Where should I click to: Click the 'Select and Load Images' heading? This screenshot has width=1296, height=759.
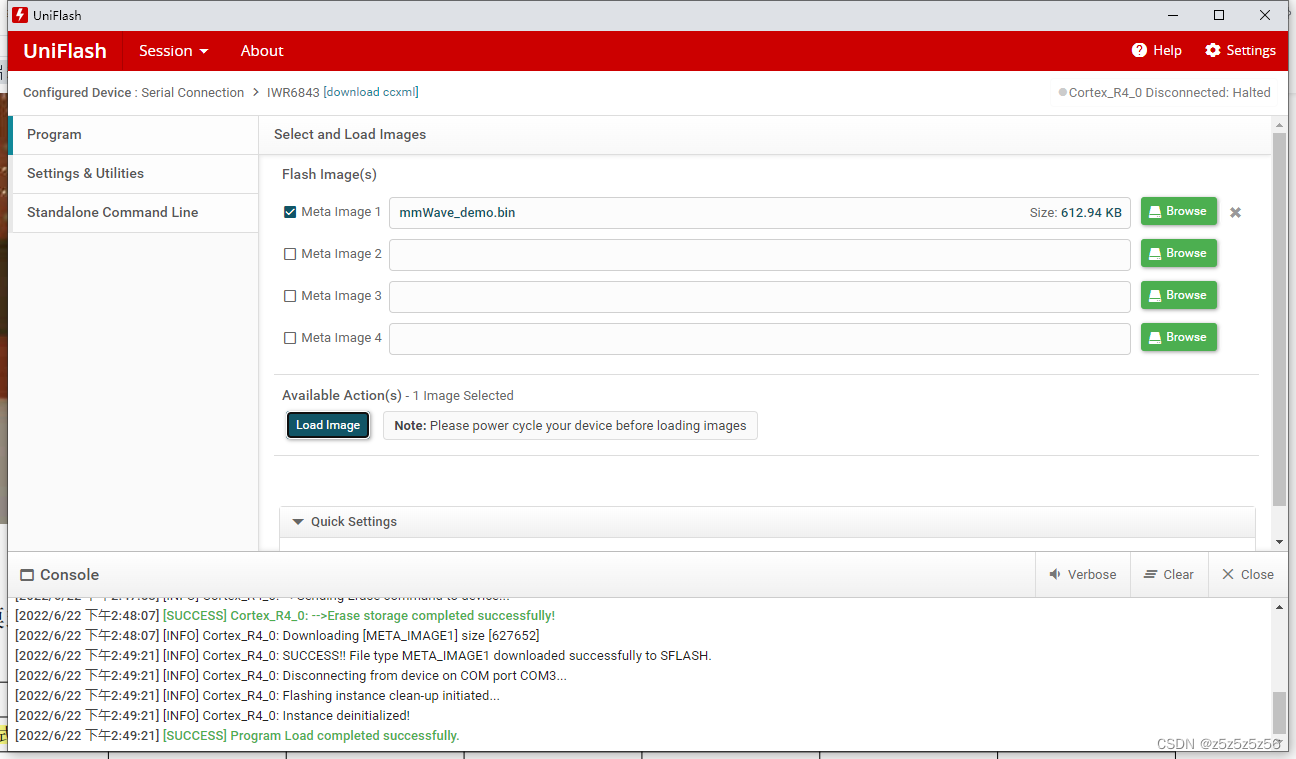(x=350, y=135)
